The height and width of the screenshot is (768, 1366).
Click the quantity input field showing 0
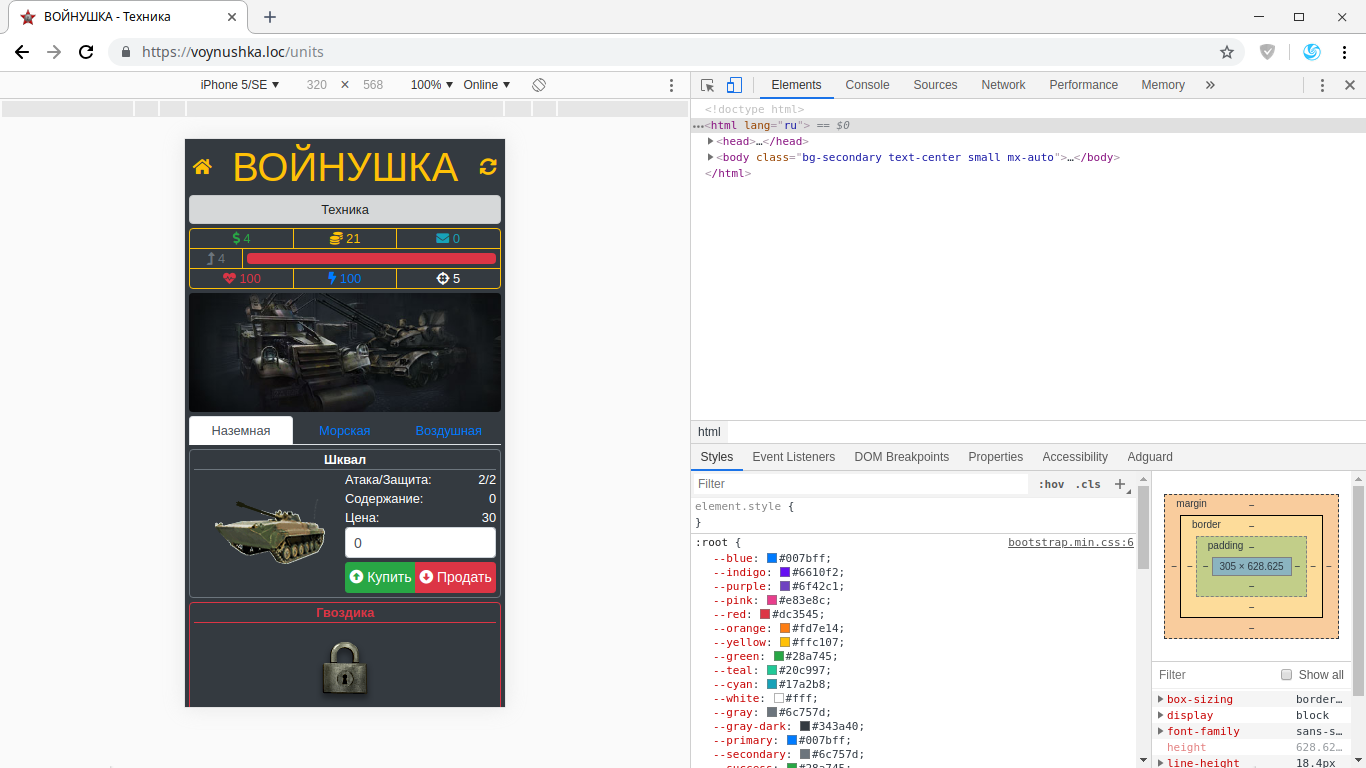pos(420,543)
